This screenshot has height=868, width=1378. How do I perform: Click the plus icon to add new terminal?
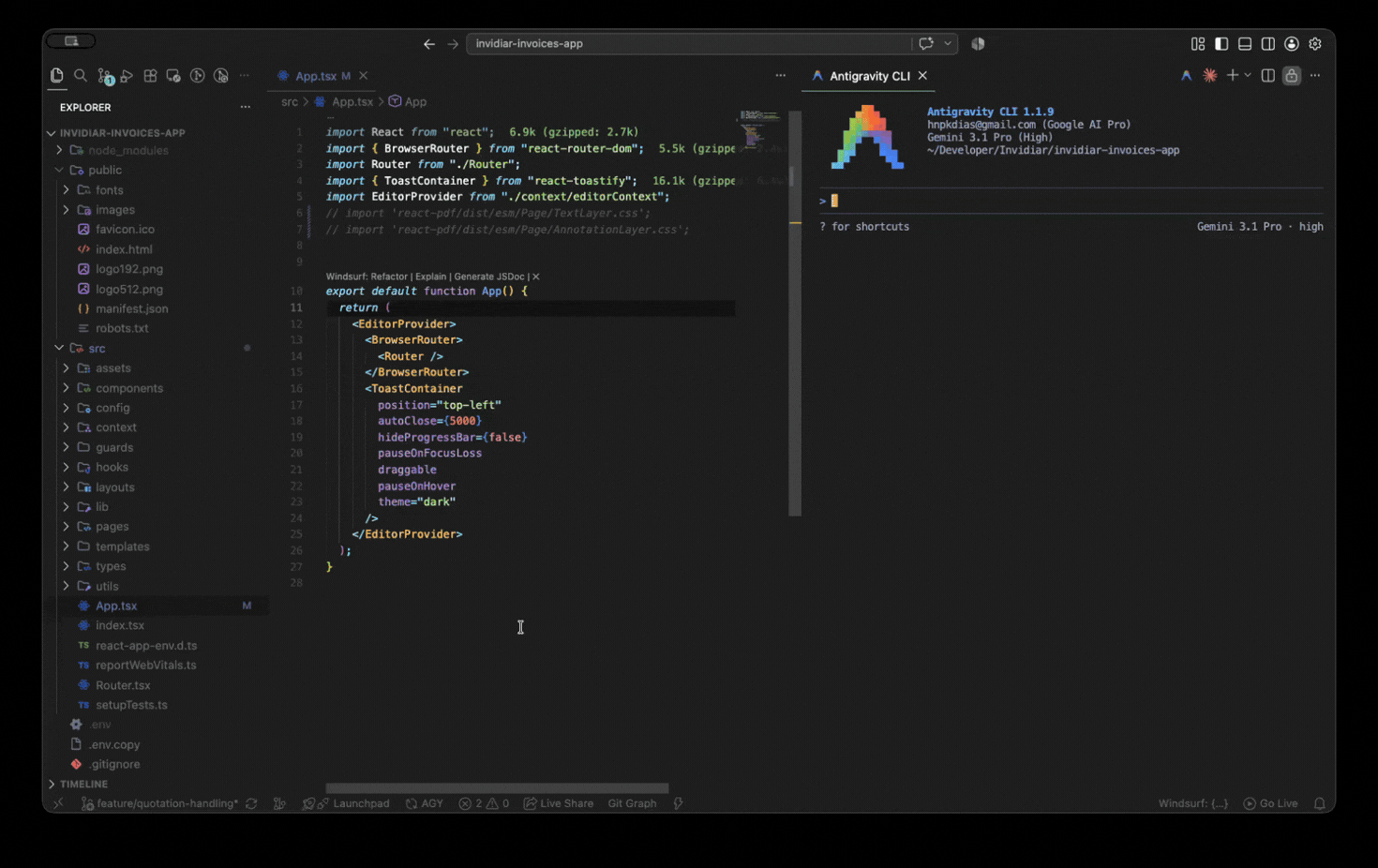[1233, 76]
